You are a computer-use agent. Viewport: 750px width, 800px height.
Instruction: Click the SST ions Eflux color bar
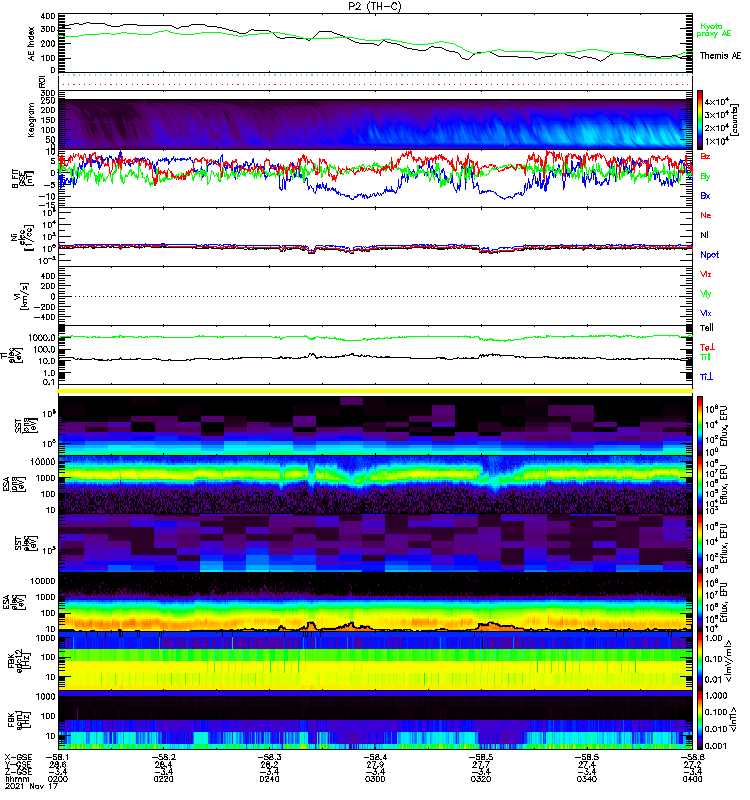coord(701,425)
